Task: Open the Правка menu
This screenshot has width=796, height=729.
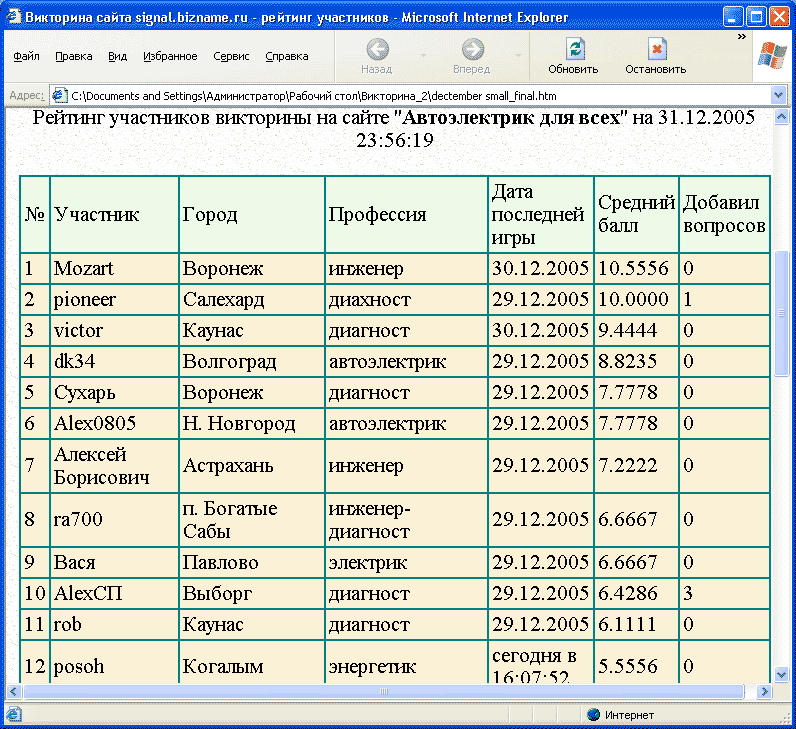Action: [74, 56]
